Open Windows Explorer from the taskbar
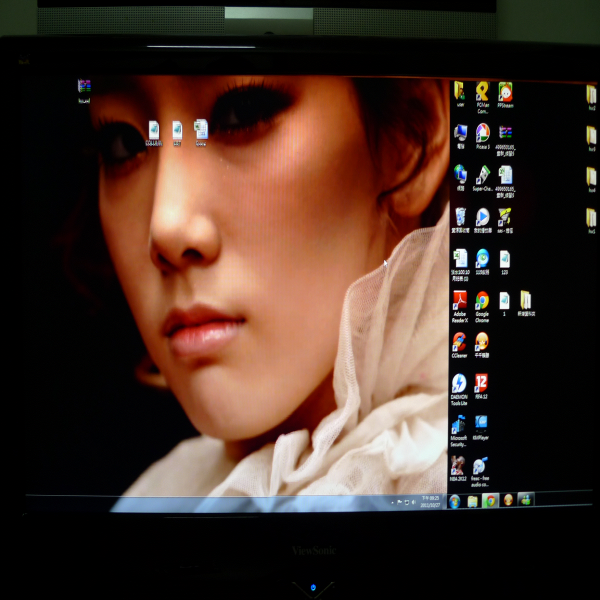The image size is (600, 600). pyautogui.click(x=473, y=501)
